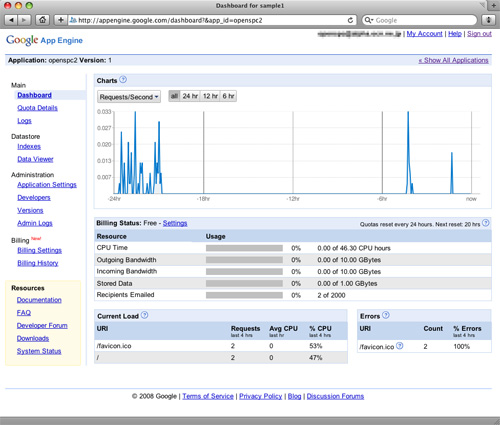Viewport: 500px width, 425px height.
Task: Open the FAQ resource link
Action: click(24, 313)
